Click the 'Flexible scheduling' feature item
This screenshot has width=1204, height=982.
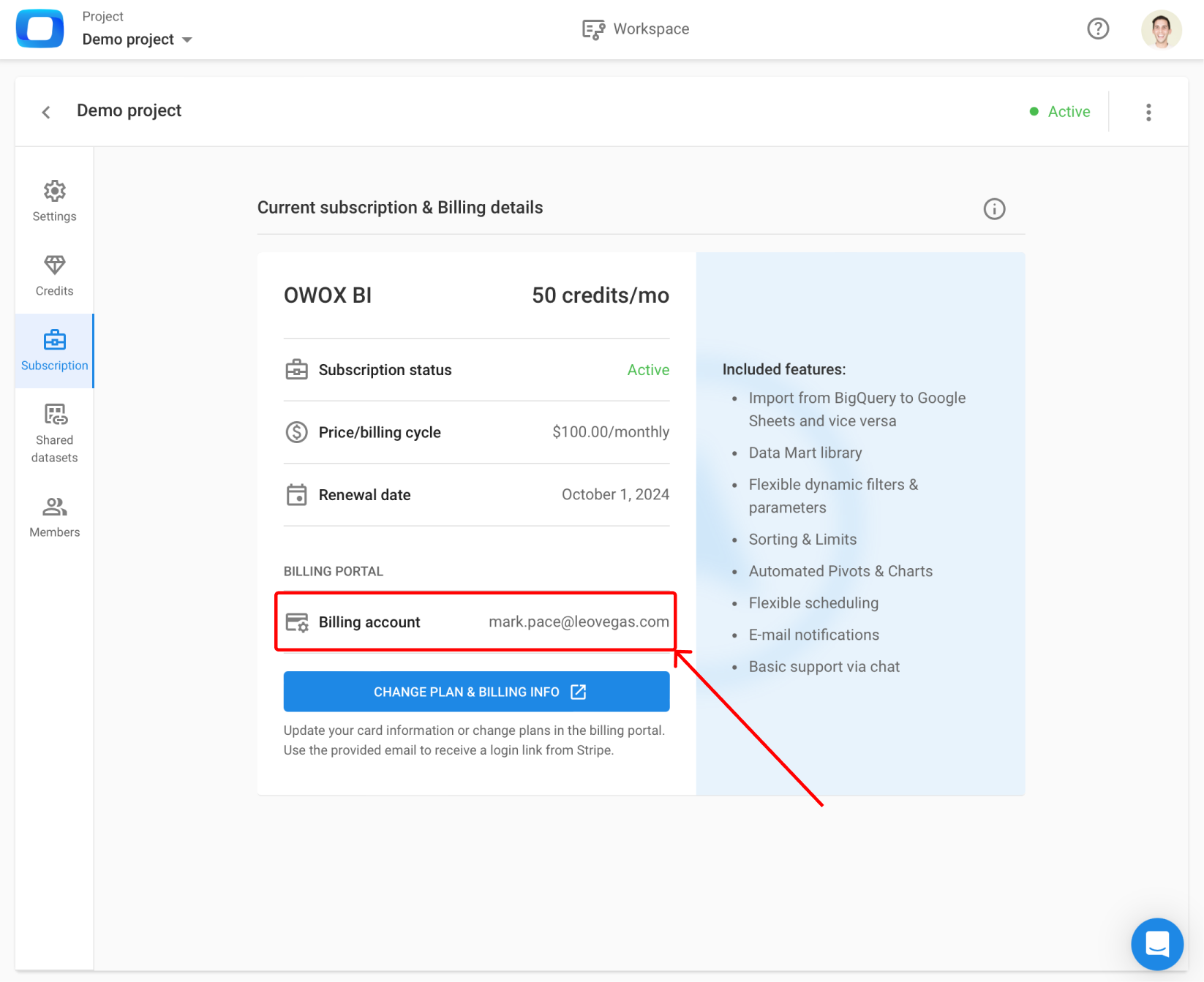[813, 603]
